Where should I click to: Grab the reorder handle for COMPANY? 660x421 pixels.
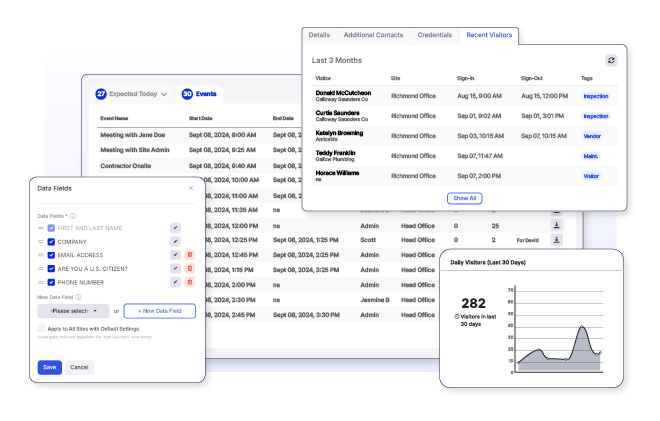41,242
